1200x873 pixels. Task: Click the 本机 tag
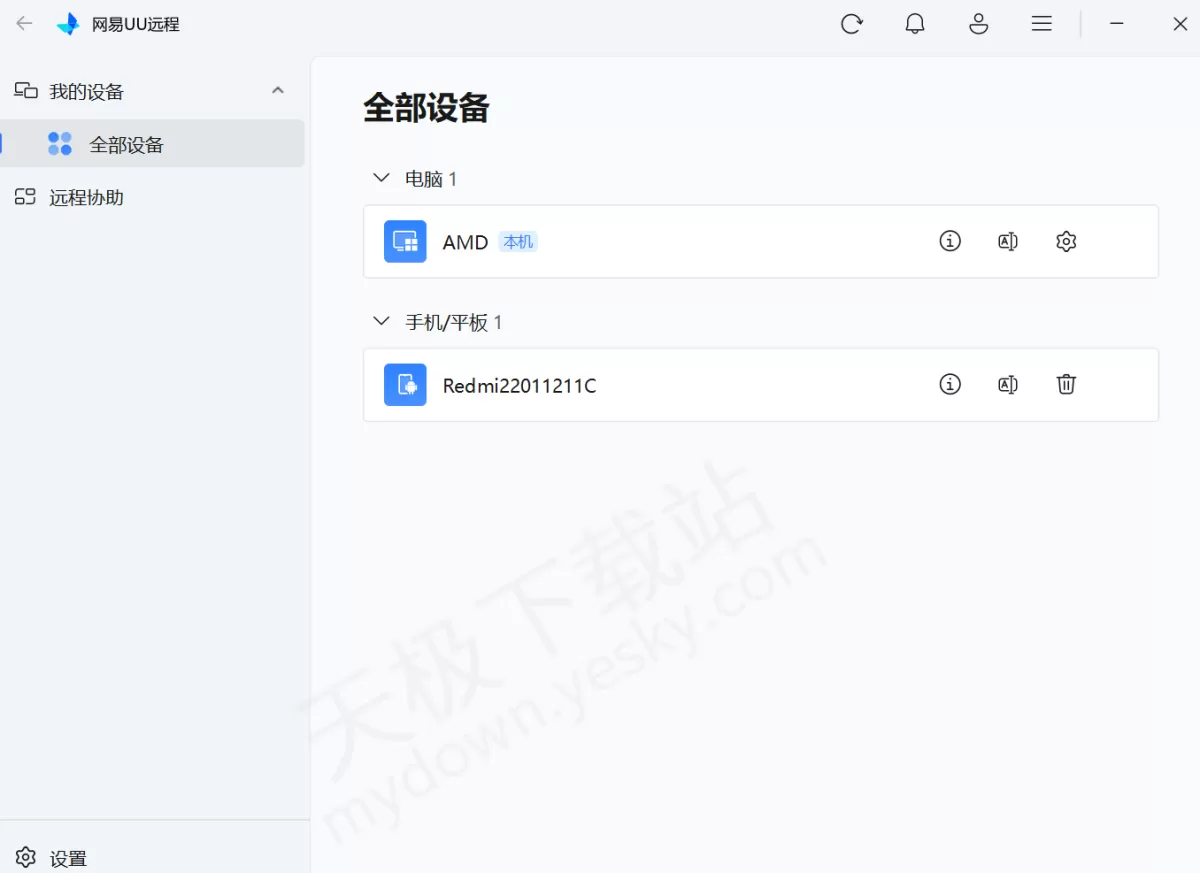518,242
